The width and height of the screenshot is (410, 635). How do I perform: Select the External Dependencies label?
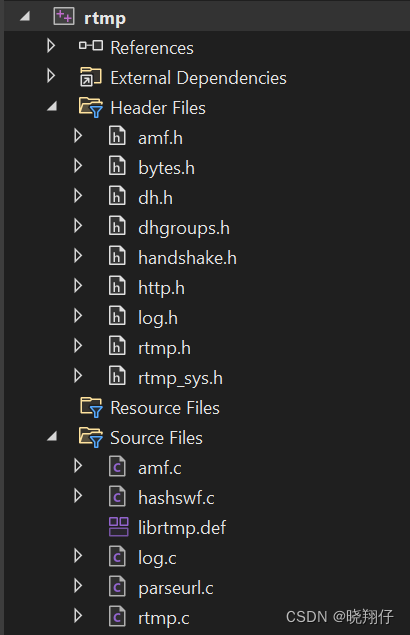[x=199, y=78]
